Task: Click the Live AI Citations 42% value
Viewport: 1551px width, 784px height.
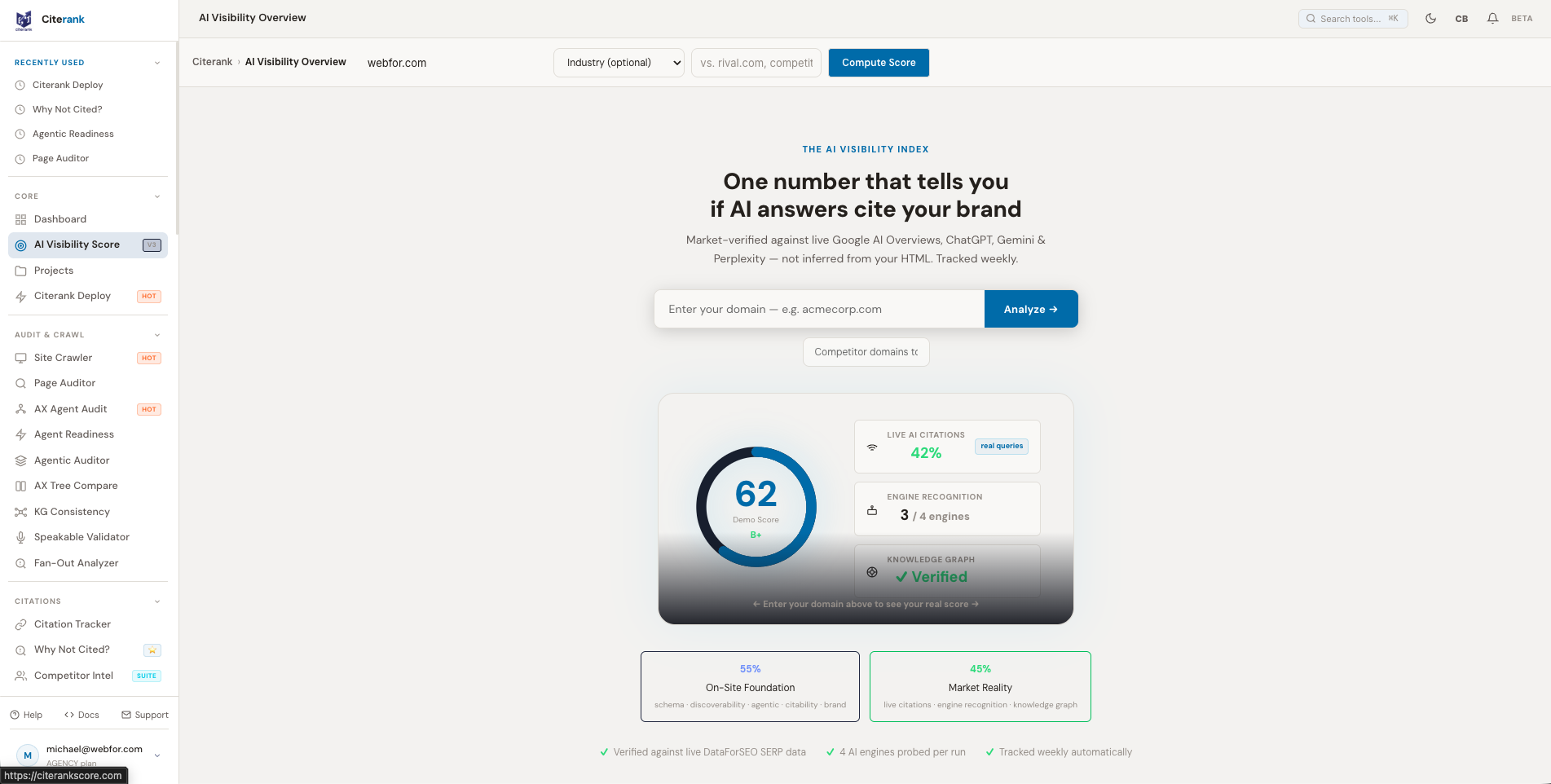Action: pyautogui.click(x=926, y=453)
